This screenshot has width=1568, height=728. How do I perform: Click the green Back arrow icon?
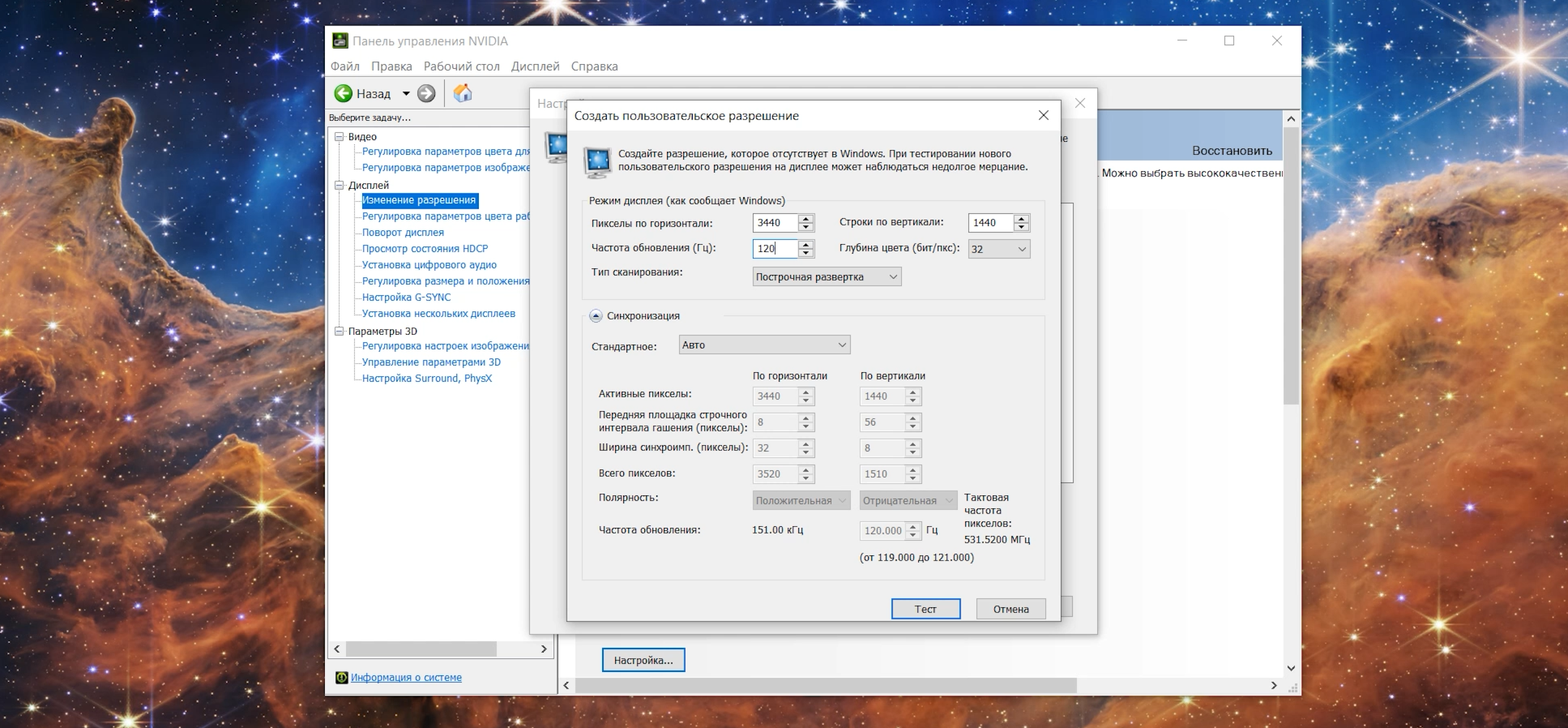tap(344, 94)
